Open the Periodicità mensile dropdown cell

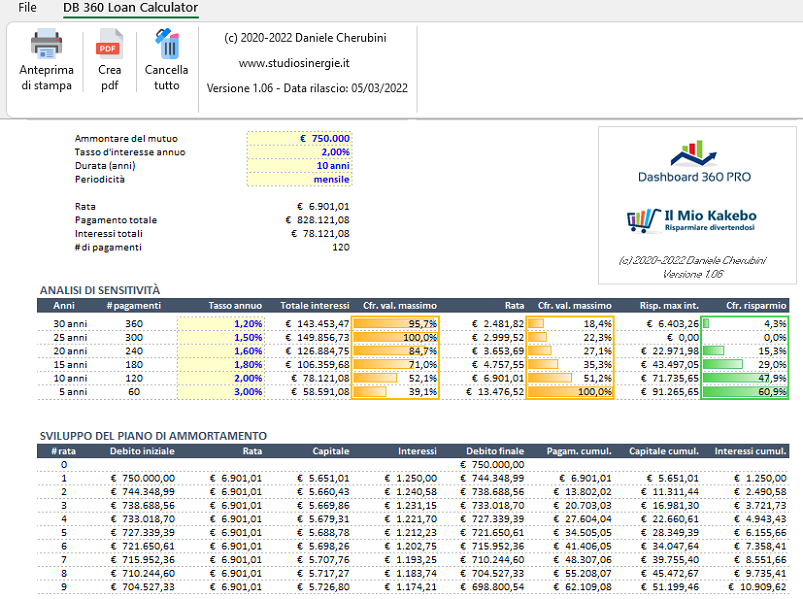300,179
